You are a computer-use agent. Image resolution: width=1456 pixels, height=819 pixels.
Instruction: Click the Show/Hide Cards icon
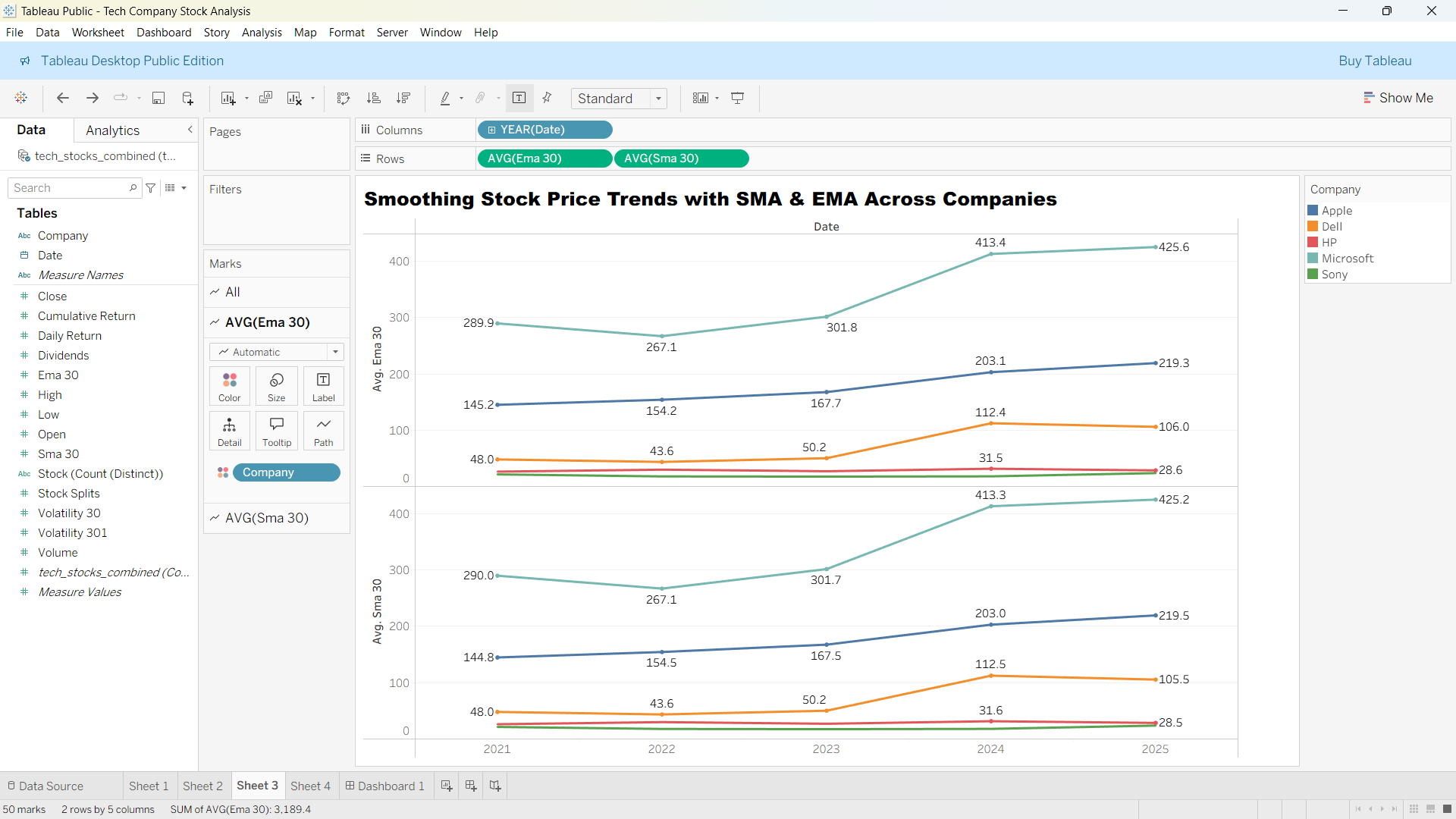(701, 98)
